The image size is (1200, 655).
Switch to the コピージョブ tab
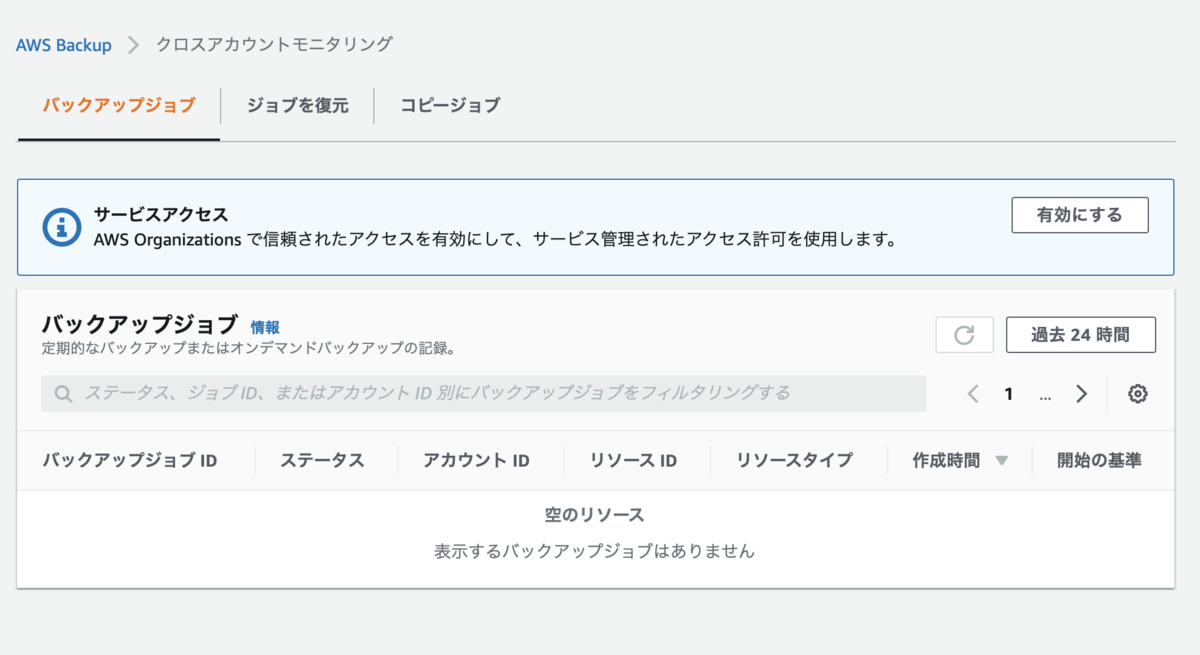(450, 105)
